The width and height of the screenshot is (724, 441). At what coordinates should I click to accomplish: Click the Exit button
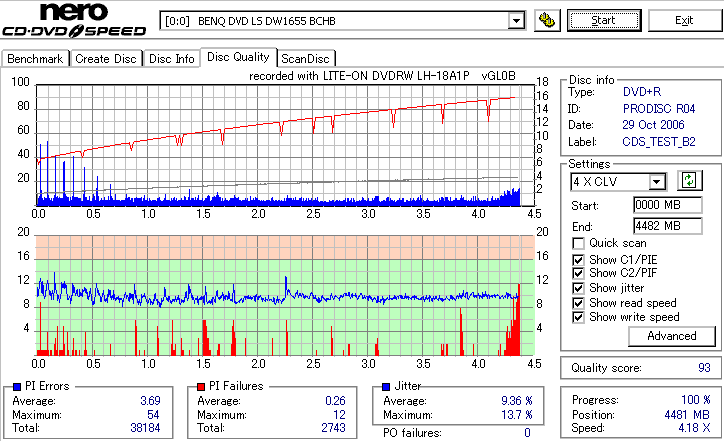684,21
